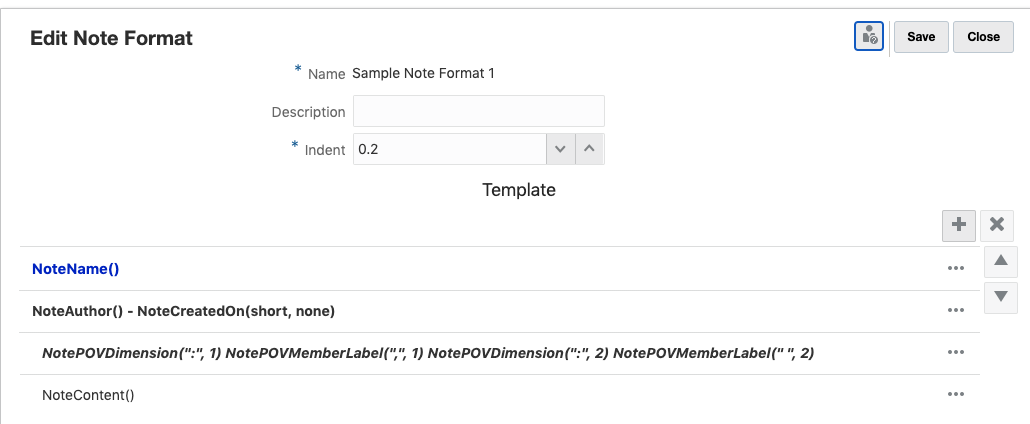1030x424 pixels.
Task: Open the ellipsis menu for the NotePOVDimension row
Action: [956, 353]
